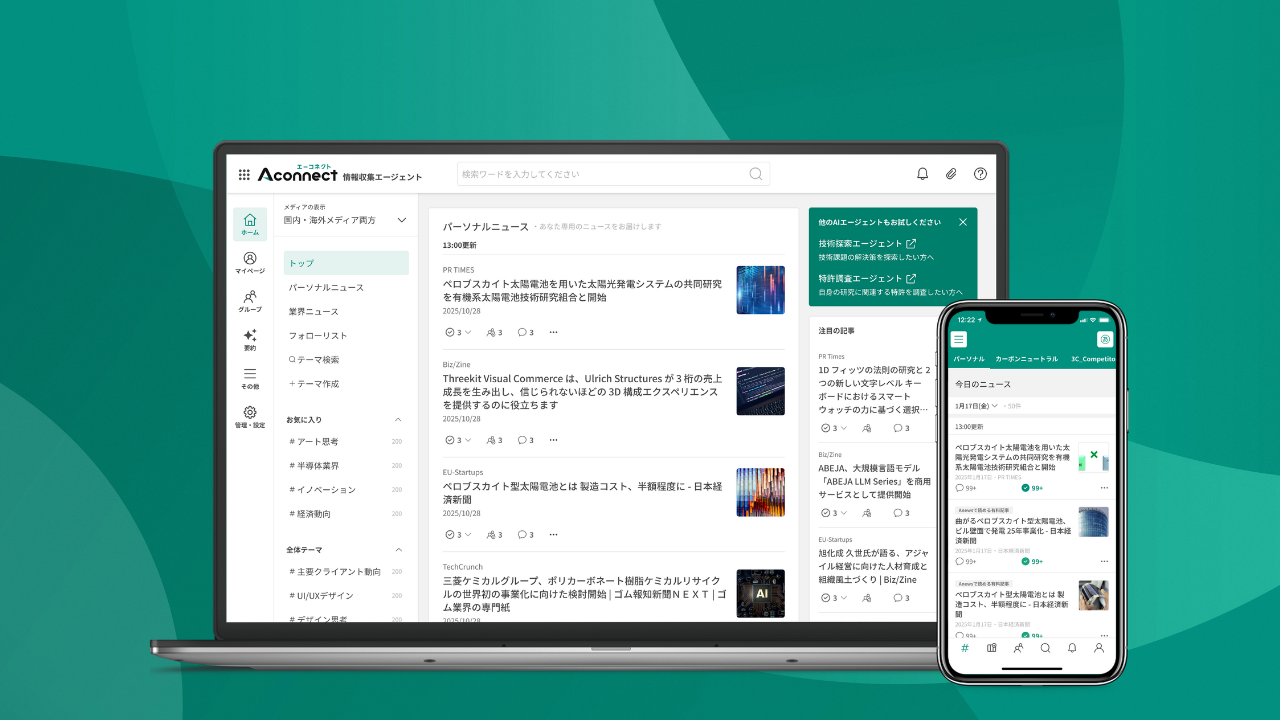Open more options on PR TIMES personal news article

[x=553, y=332]
